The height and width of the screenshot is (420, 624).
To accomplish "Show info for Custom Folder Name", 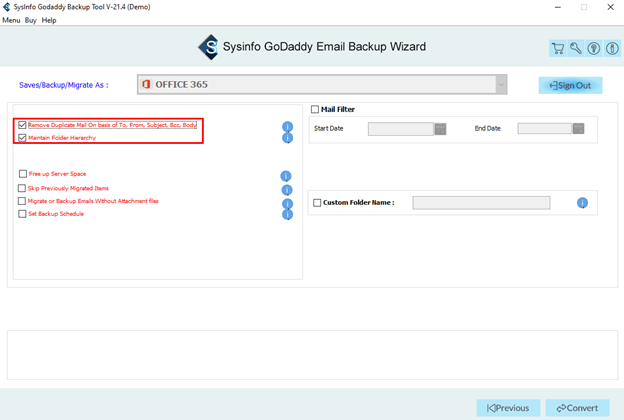I will (582, 203).
